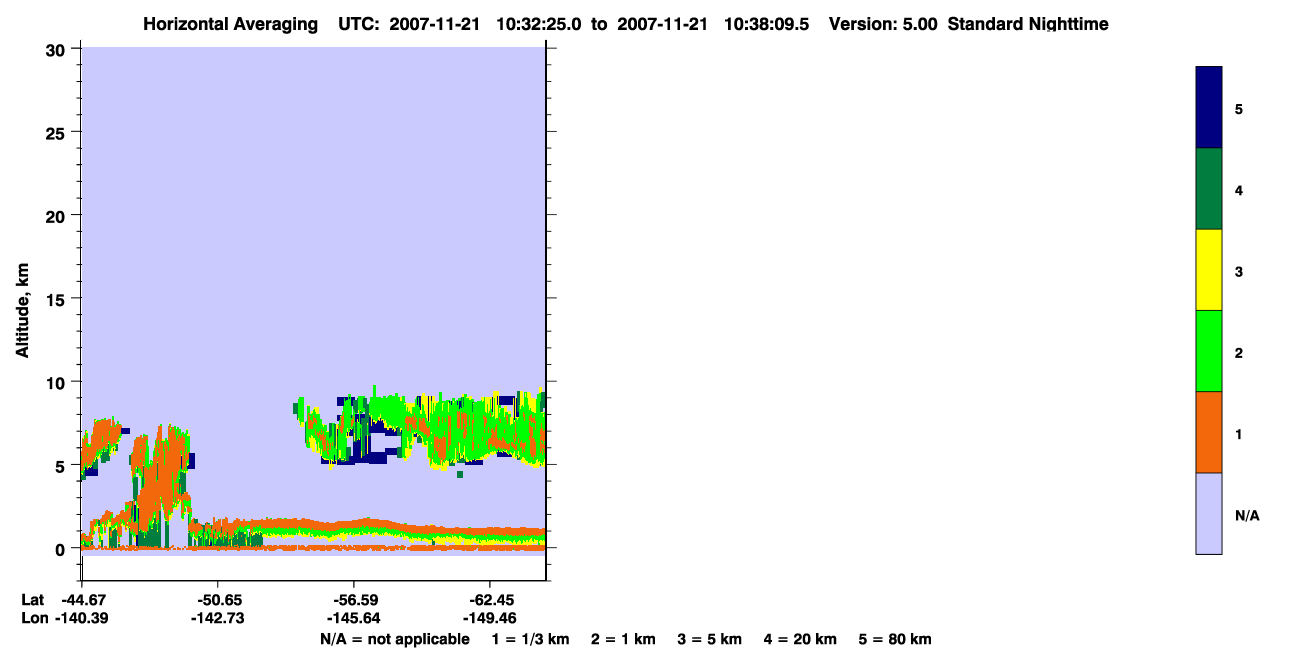Image resolution: width=1300 pixels, height=667 pixels.
Task: Click the '1 = 1/3 km' legend text
Action: (530, 639)
